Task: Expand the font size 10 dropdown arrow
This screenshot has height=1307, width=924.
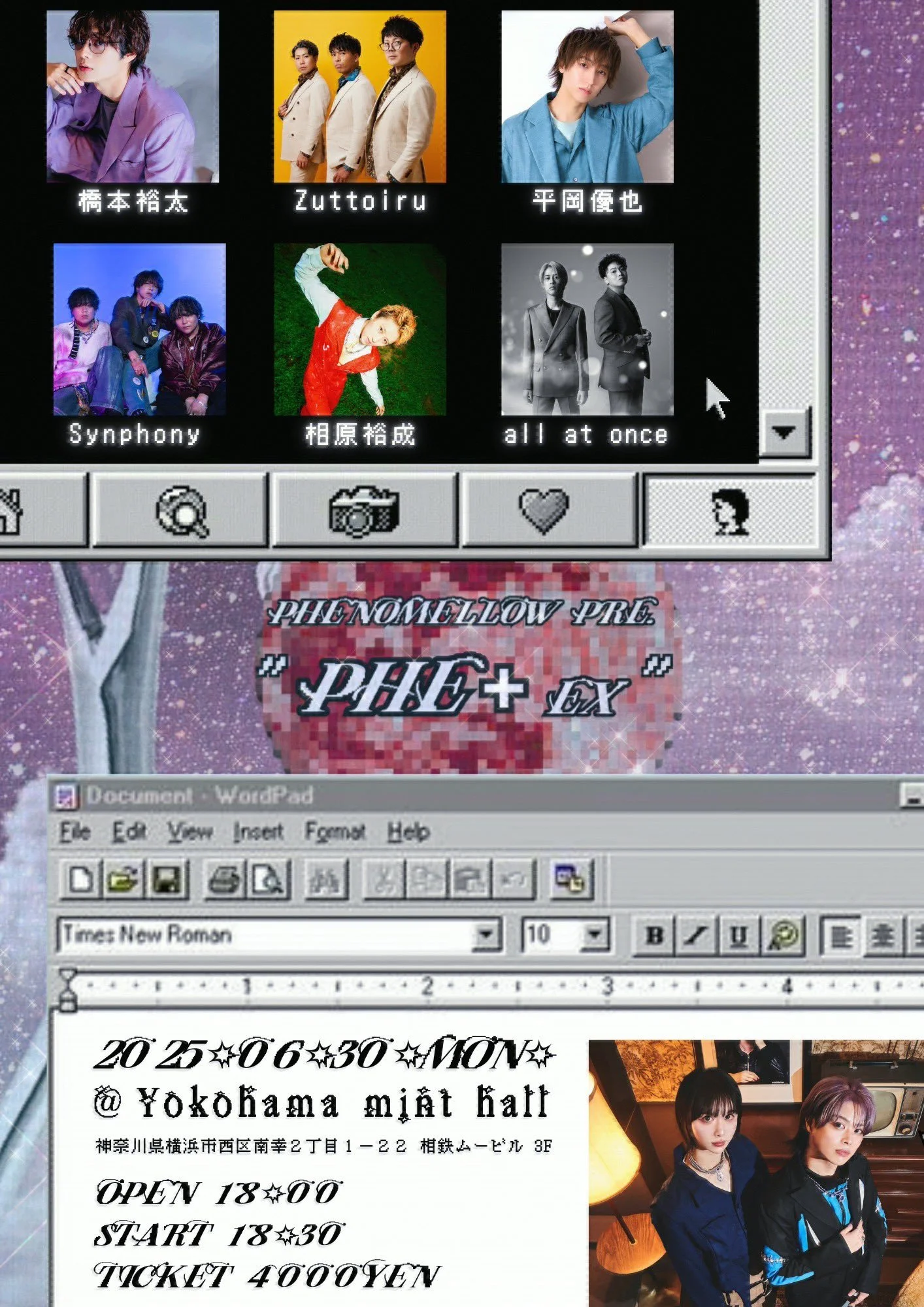Action: point(594,935)
